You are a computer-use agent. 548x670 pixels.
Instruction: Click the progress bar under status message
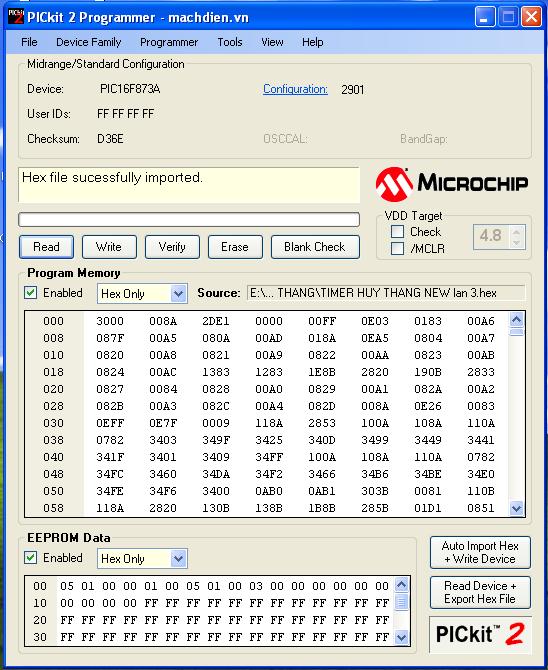[189, 220]
